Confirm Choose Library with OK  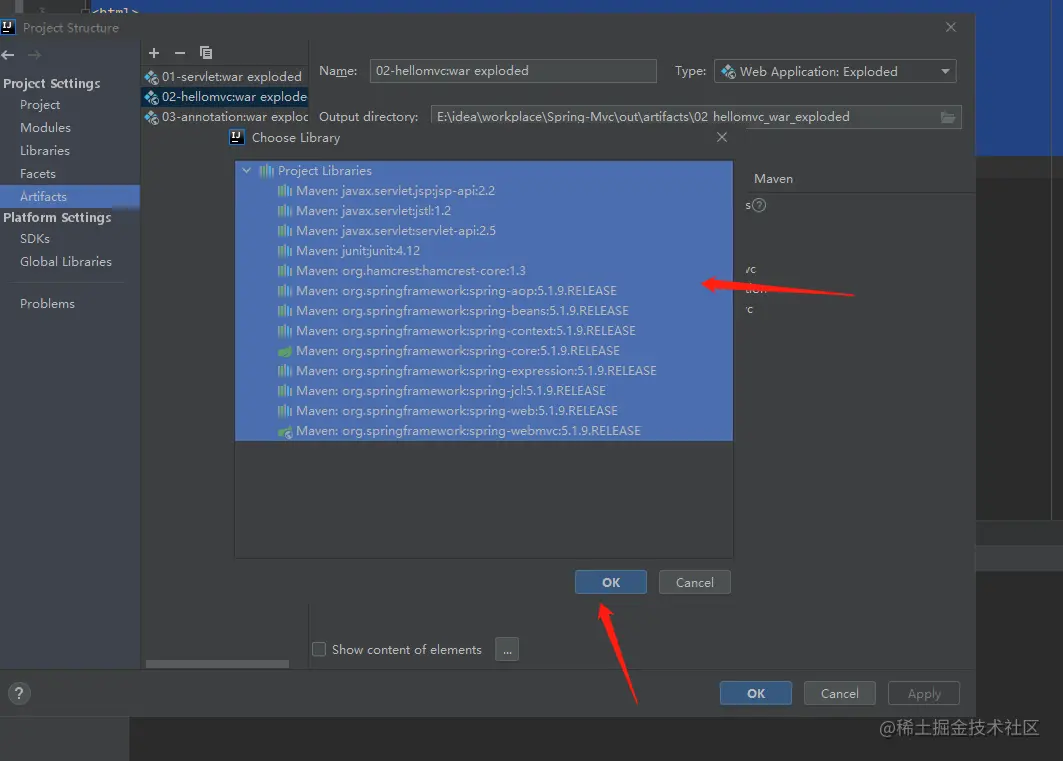pyautogui.click(x=611, y=583)
